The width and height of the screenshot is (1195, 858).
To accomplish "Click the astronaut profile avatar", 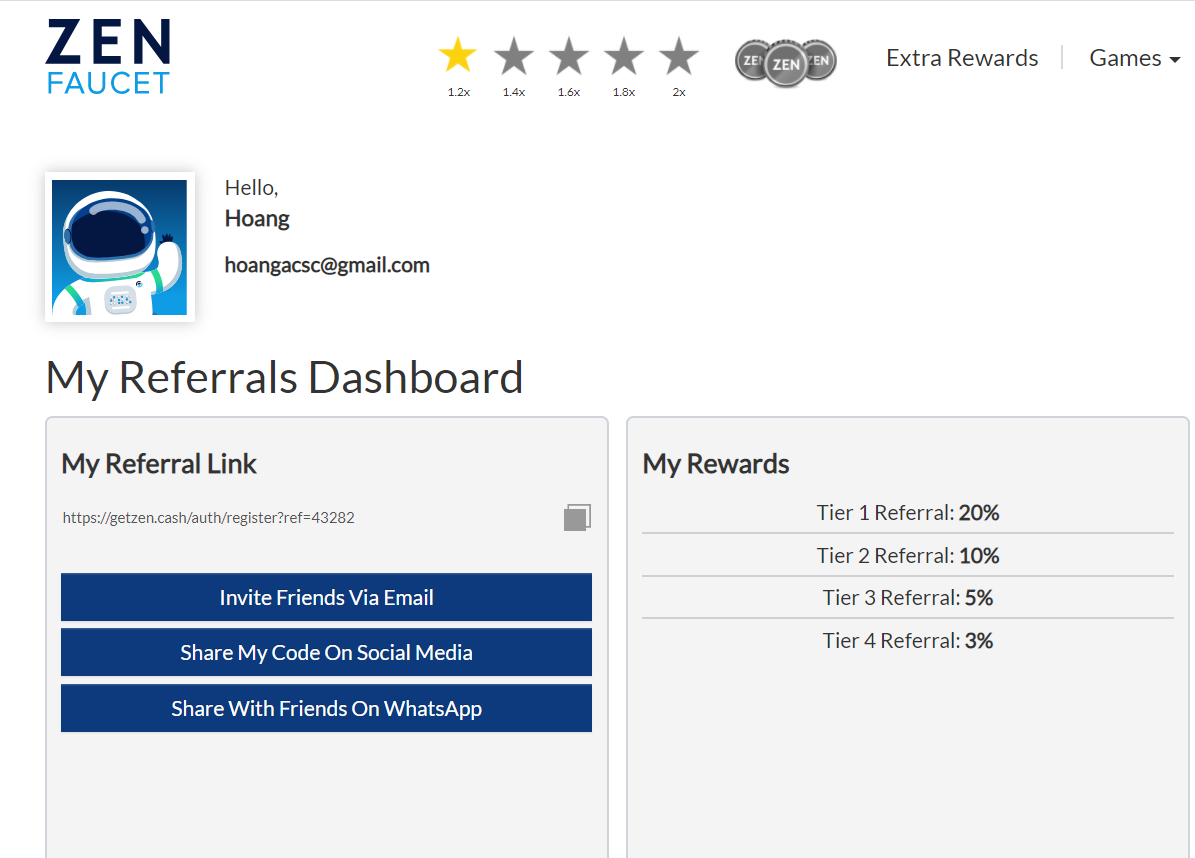I will coord(120,246).
